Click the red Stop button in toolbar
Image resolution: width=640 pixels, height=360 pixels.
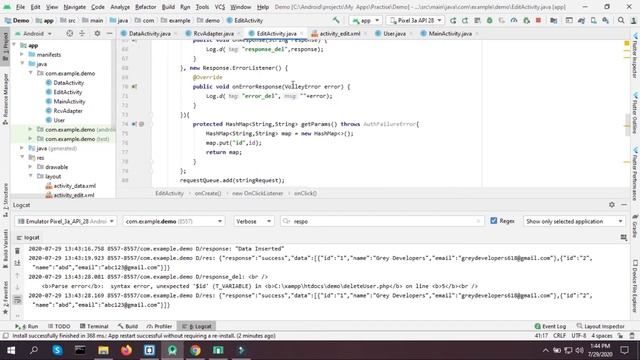(x=538, y=20)
